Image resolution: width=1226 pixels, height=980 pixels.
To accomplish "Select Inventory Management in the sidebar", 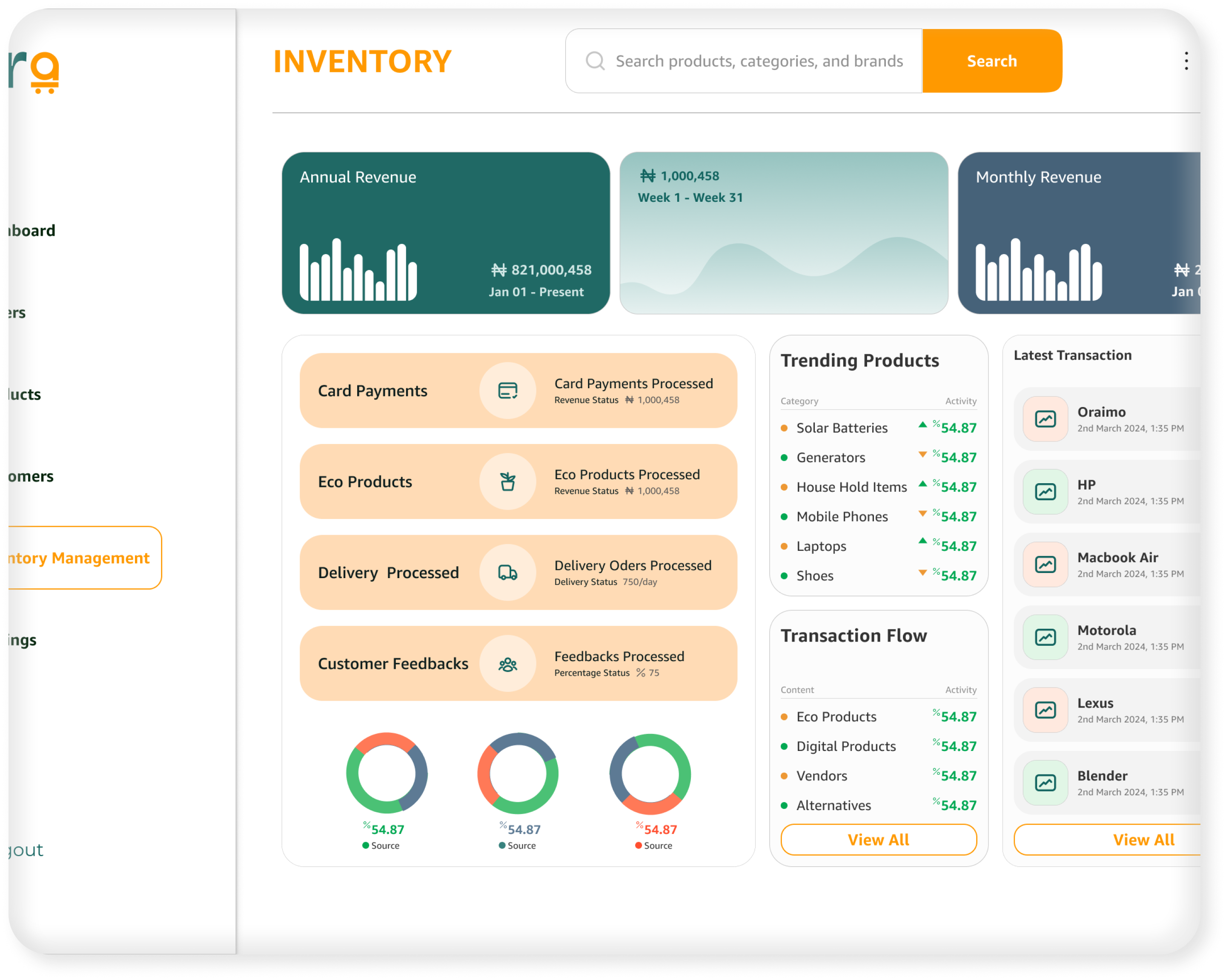I will coord(85,558).
